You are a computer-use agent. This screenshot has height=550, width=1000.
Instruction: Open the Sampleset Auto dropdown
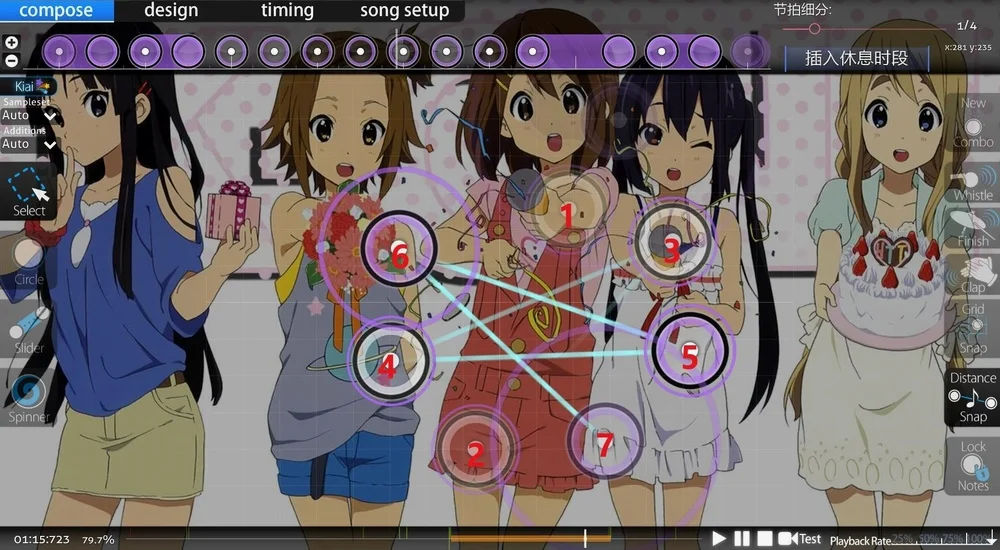[x=29, y=115]
